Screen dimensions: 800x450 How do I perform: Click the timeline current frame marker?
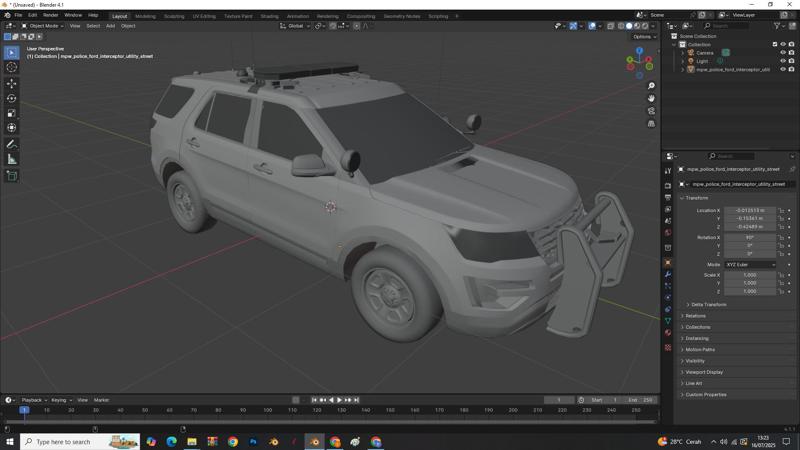point(24,410)
